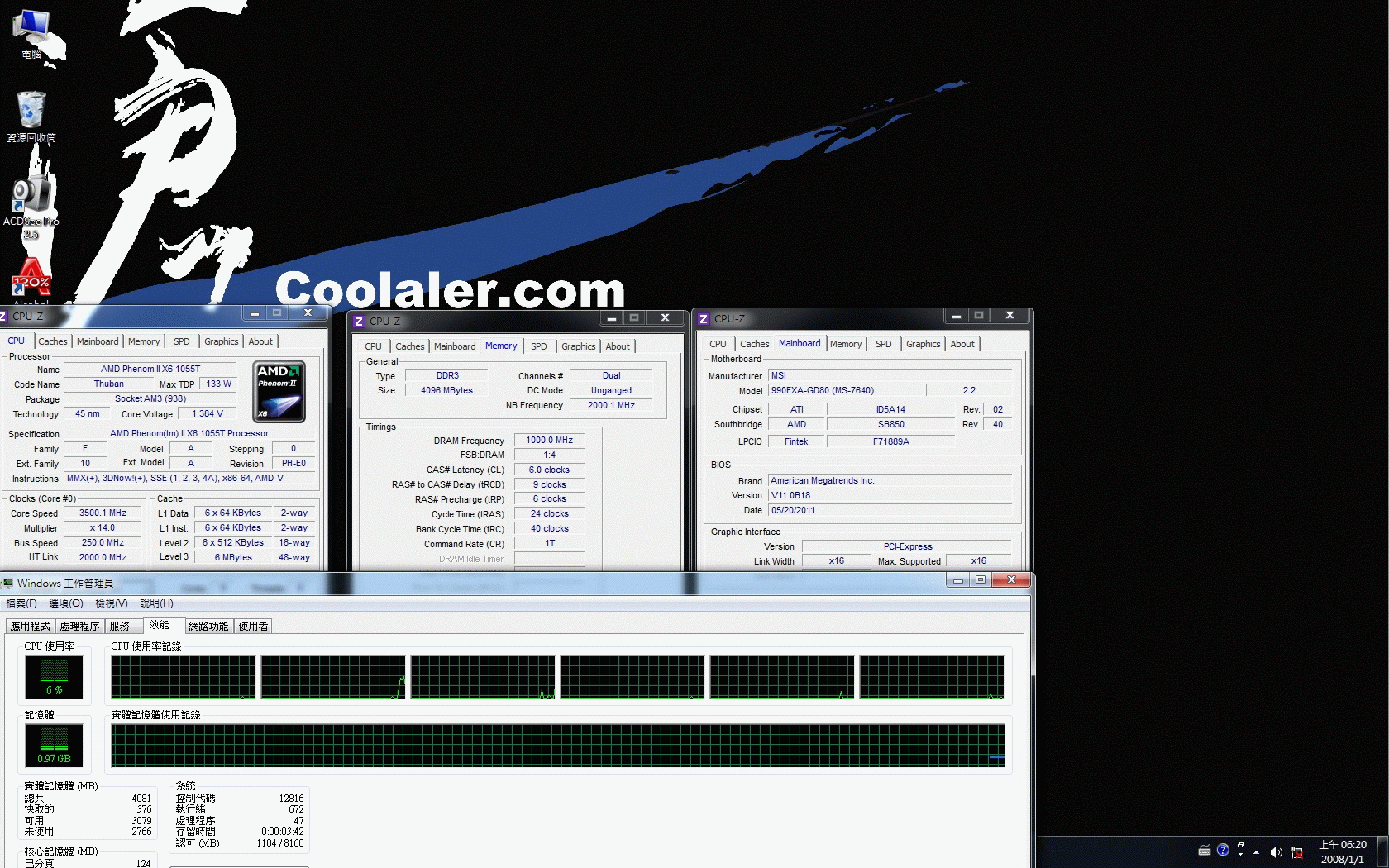The height and width of the screenshot is (868, 1389).
Task: Open the 網路功能 tab in Task Manager
Action: coord(208,627)
